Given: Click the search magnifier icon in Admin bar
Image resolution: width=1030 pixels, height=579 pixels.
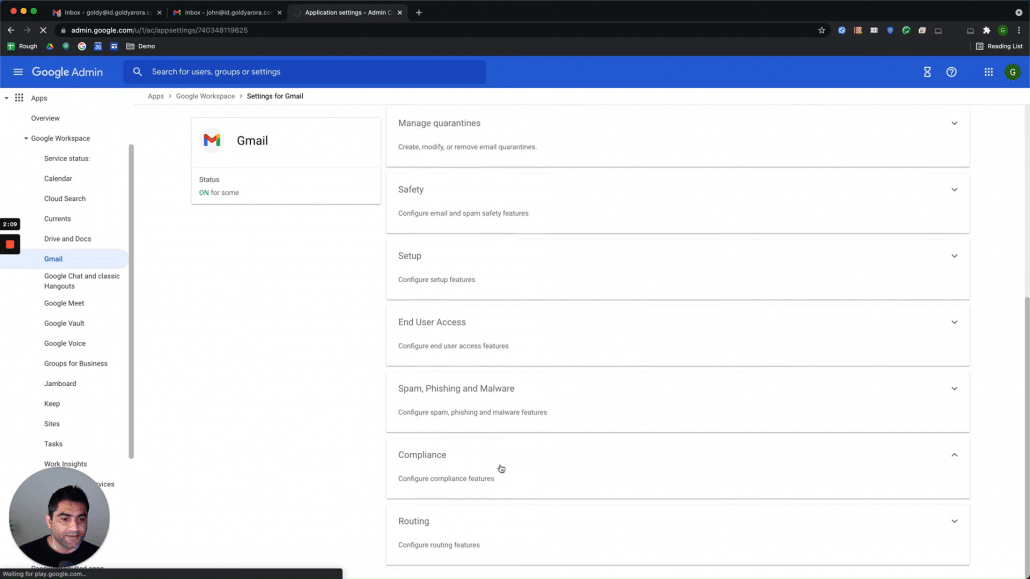Looking at the screenshot, I should [137, 72].
